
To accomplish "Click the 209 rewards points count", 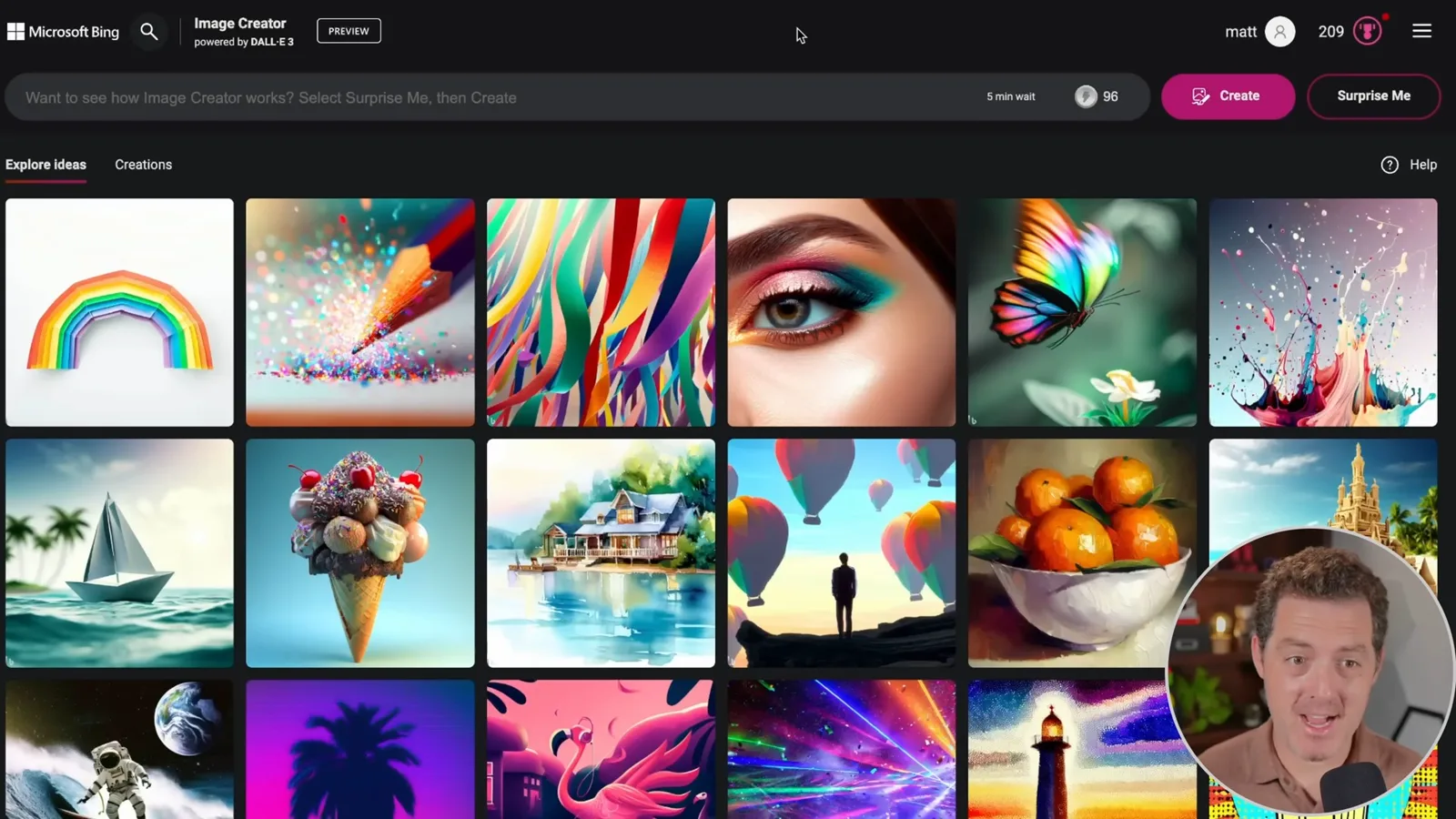I will click(1330, 32).
